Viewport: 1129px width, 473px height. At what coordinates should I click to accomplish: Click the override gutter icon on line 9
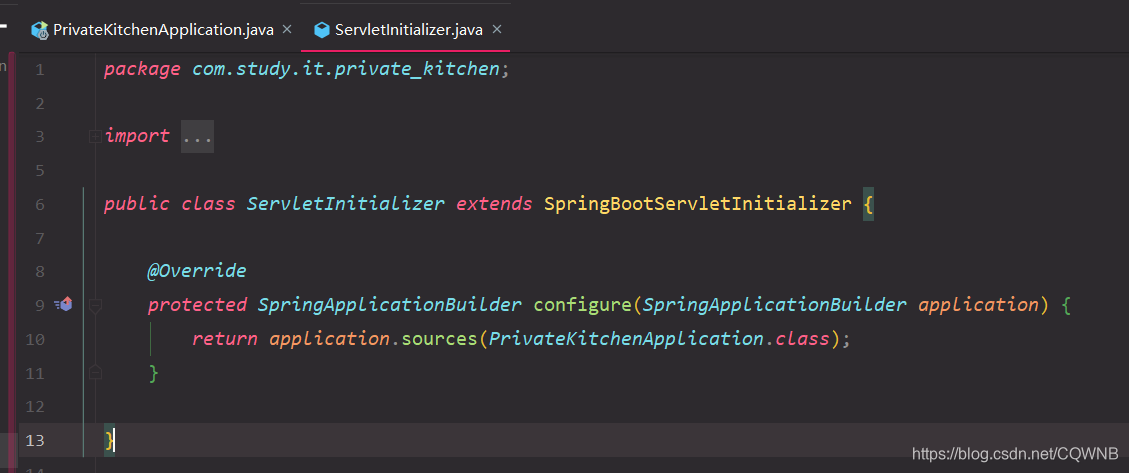[63, 305]
